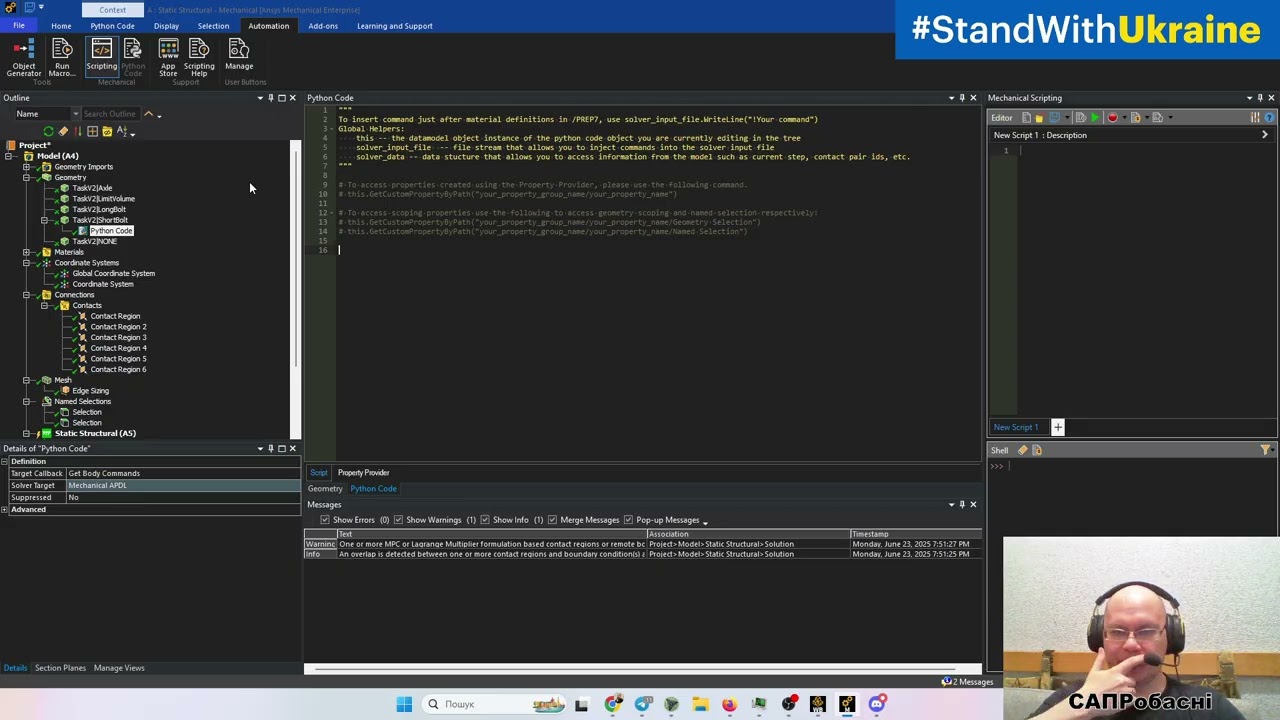This screenshot has width=1280, height=720.
Task: Open scripting help blue question mark icon
Action: point(1270,118)
